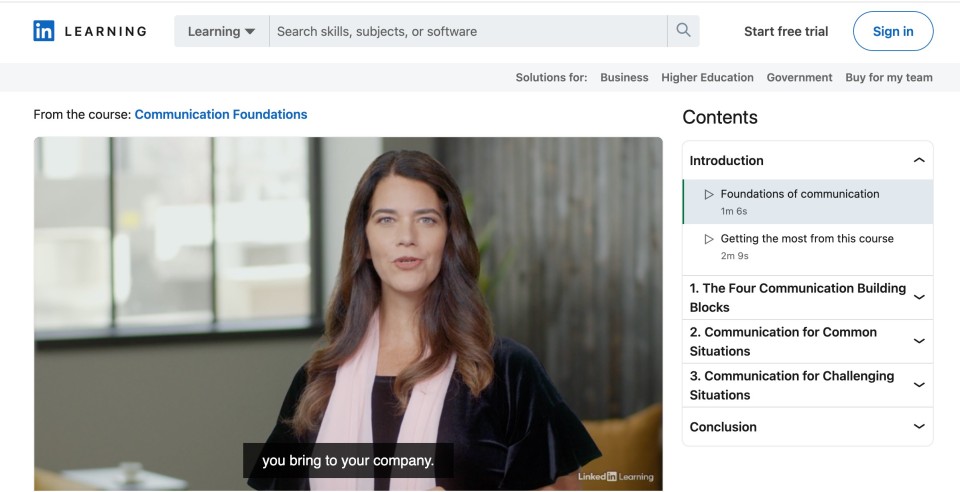Select Higher Education solutions link
The image size is (960, 492).
click(x=707, y=78)
